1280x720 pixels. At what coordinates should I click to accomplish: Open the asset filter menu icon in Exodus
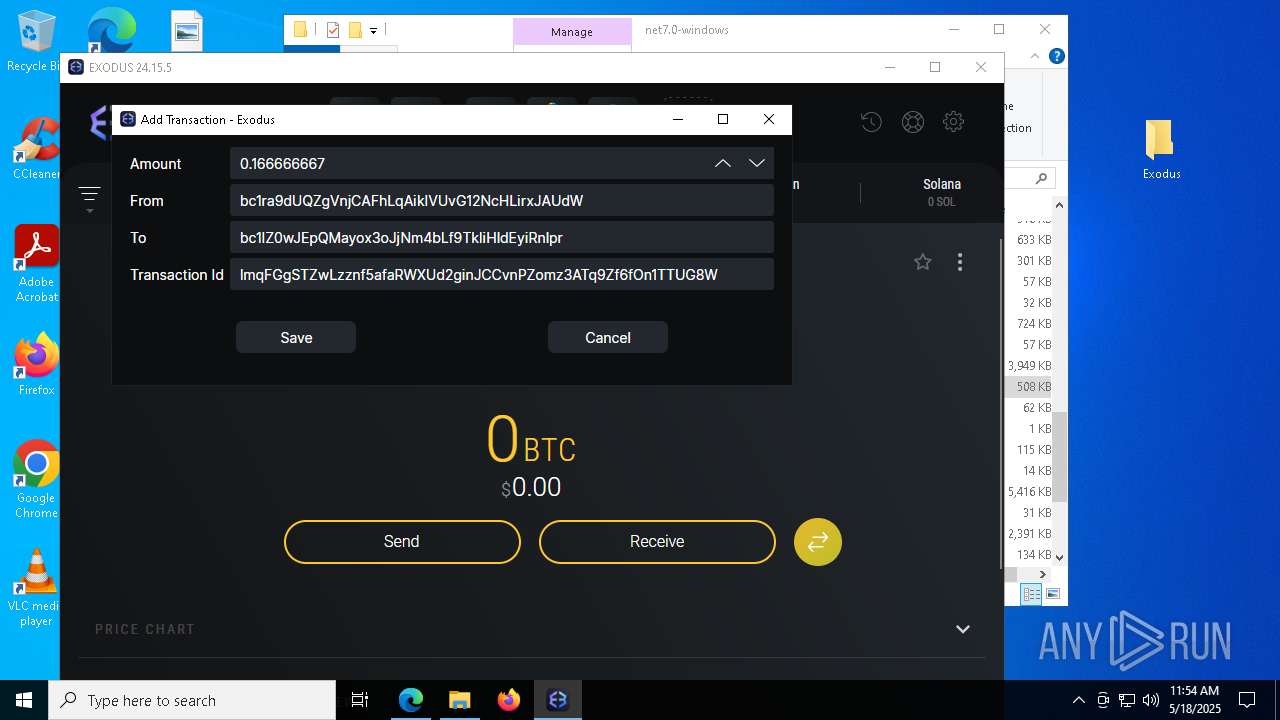(89, 197)
